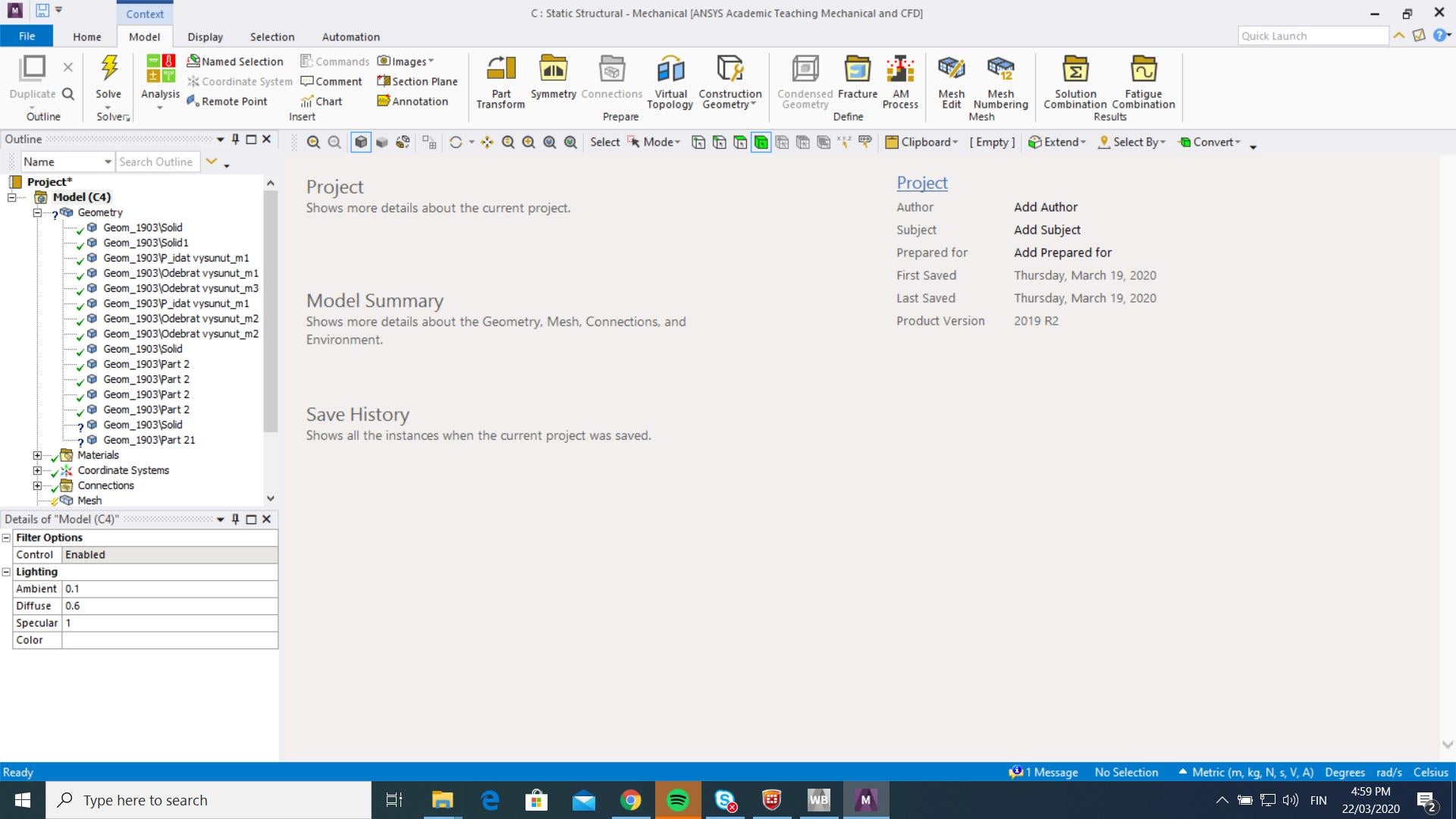Switch to the Display ribbon tab
The width and height of the screenshot is (1456, 819).
205,37
